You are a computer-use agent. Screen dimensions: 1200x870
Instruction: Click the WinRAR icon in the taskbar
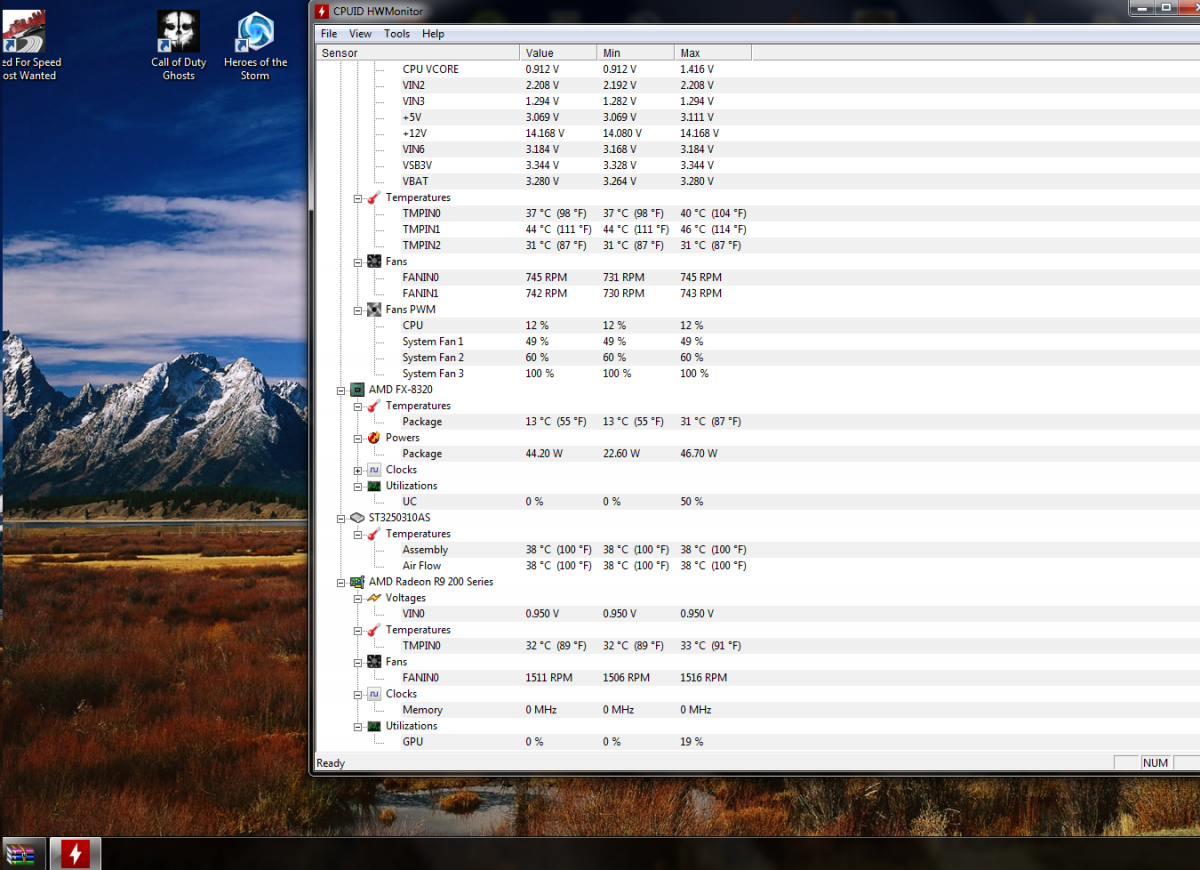pyautogui.click(x=22, y=854)
